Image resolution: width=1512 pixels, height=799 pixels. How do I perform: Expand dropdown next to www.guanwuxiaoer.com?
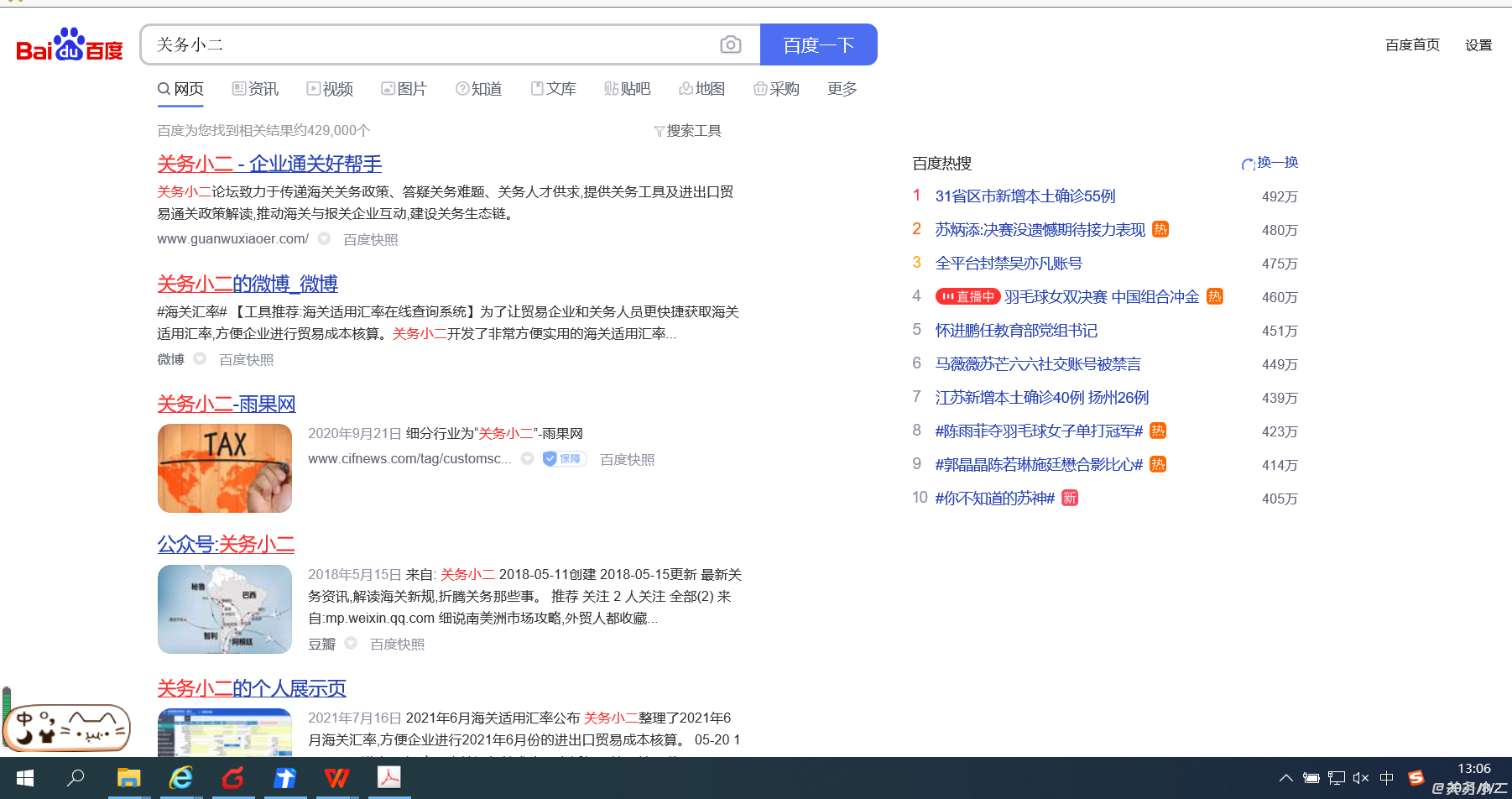(x=324, y=238)
